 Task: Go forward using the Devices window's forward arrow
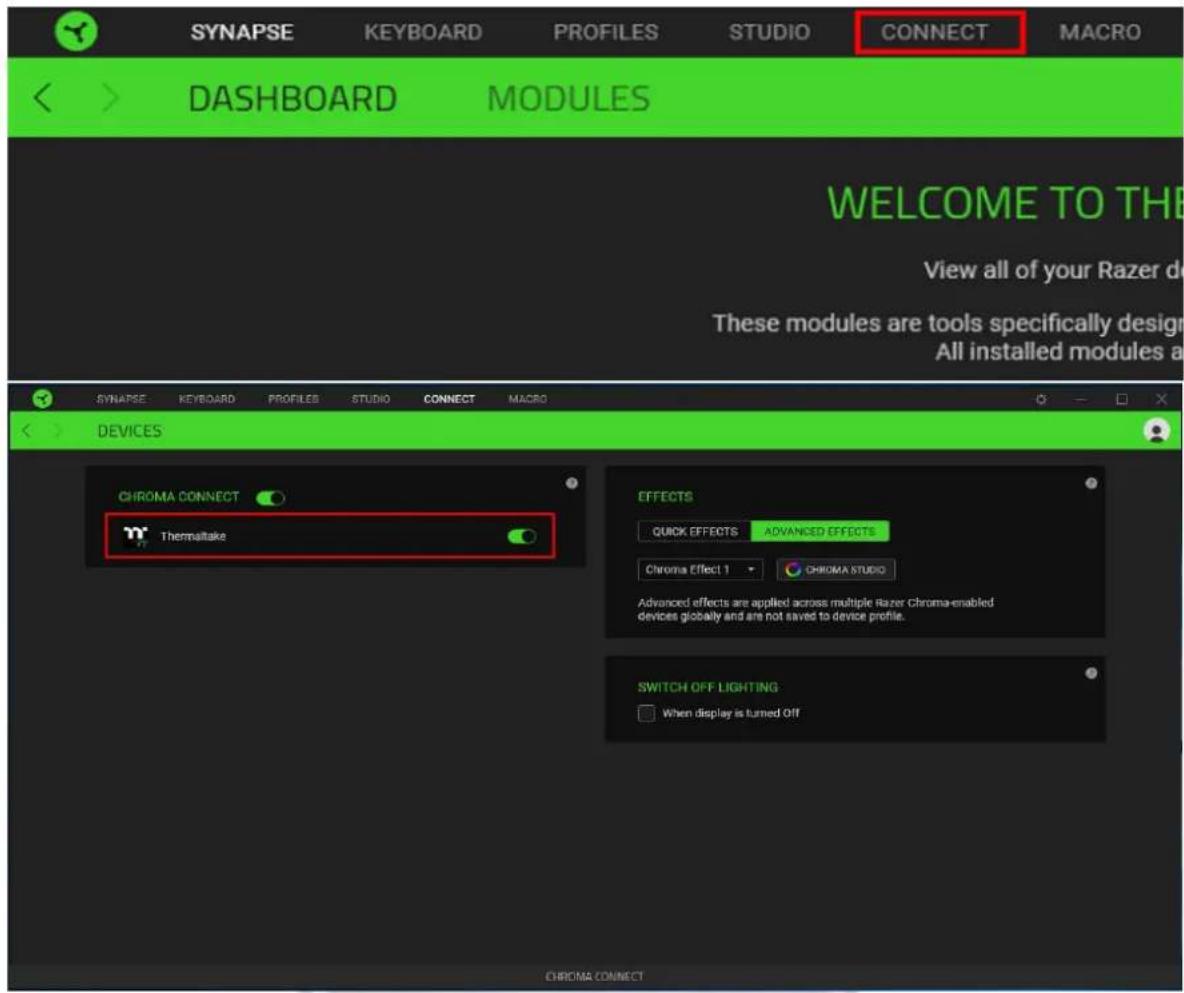point(57,430)
